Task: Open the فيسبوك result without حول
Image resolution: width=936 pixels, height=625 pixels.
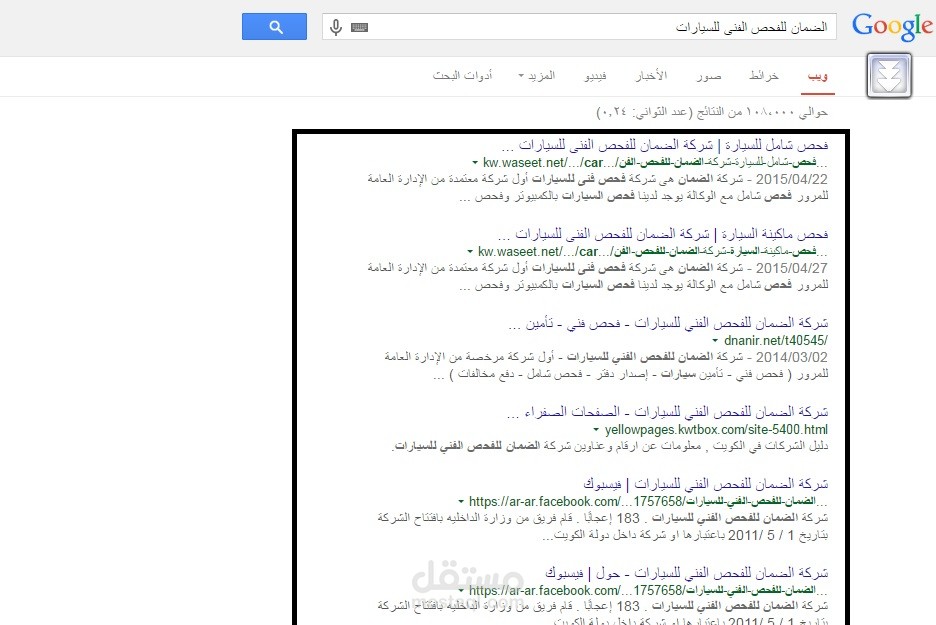Action: click(706, 484)
